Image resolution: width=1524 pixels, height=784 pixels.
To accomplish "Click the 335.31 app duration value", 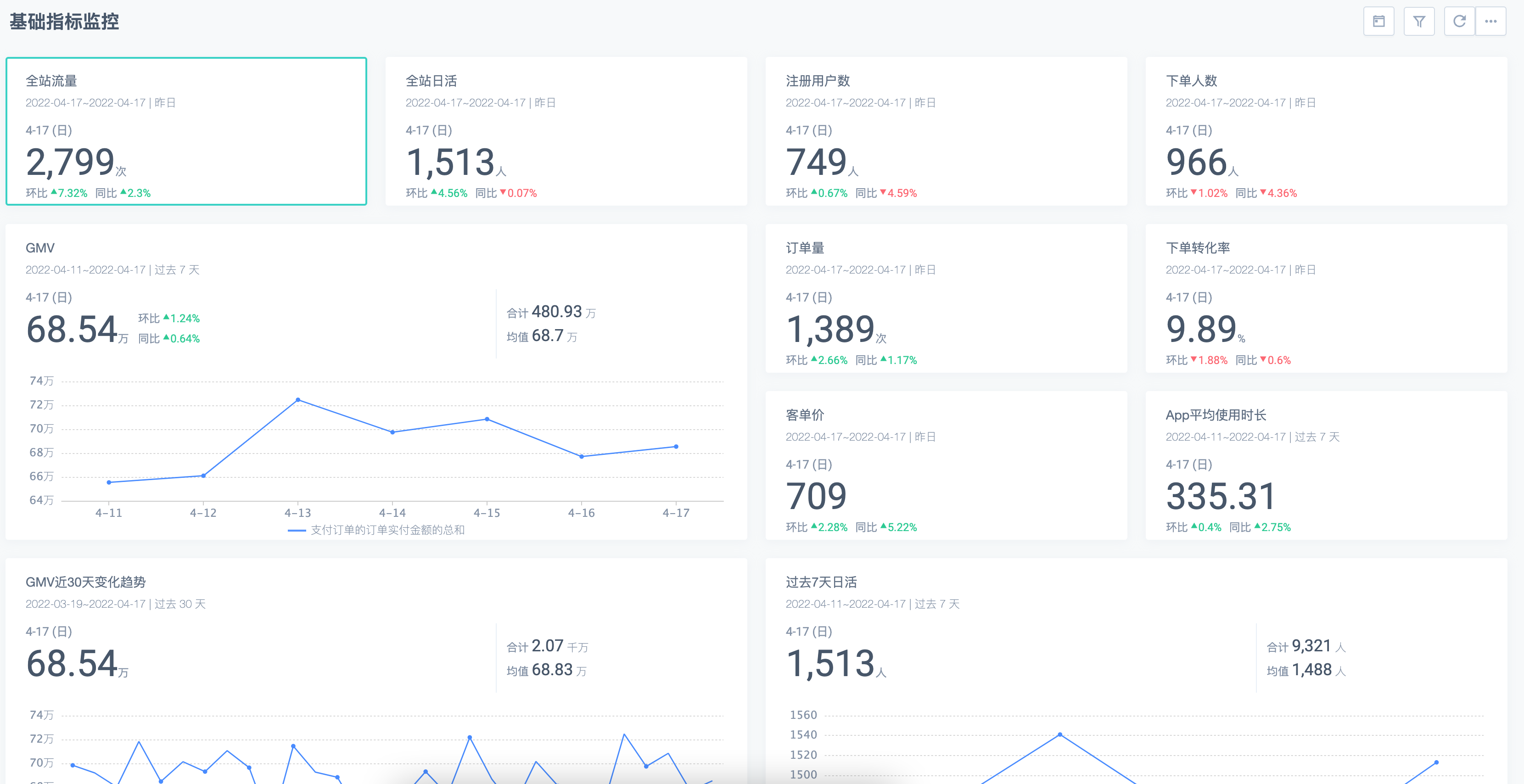I will [1221, 496].
